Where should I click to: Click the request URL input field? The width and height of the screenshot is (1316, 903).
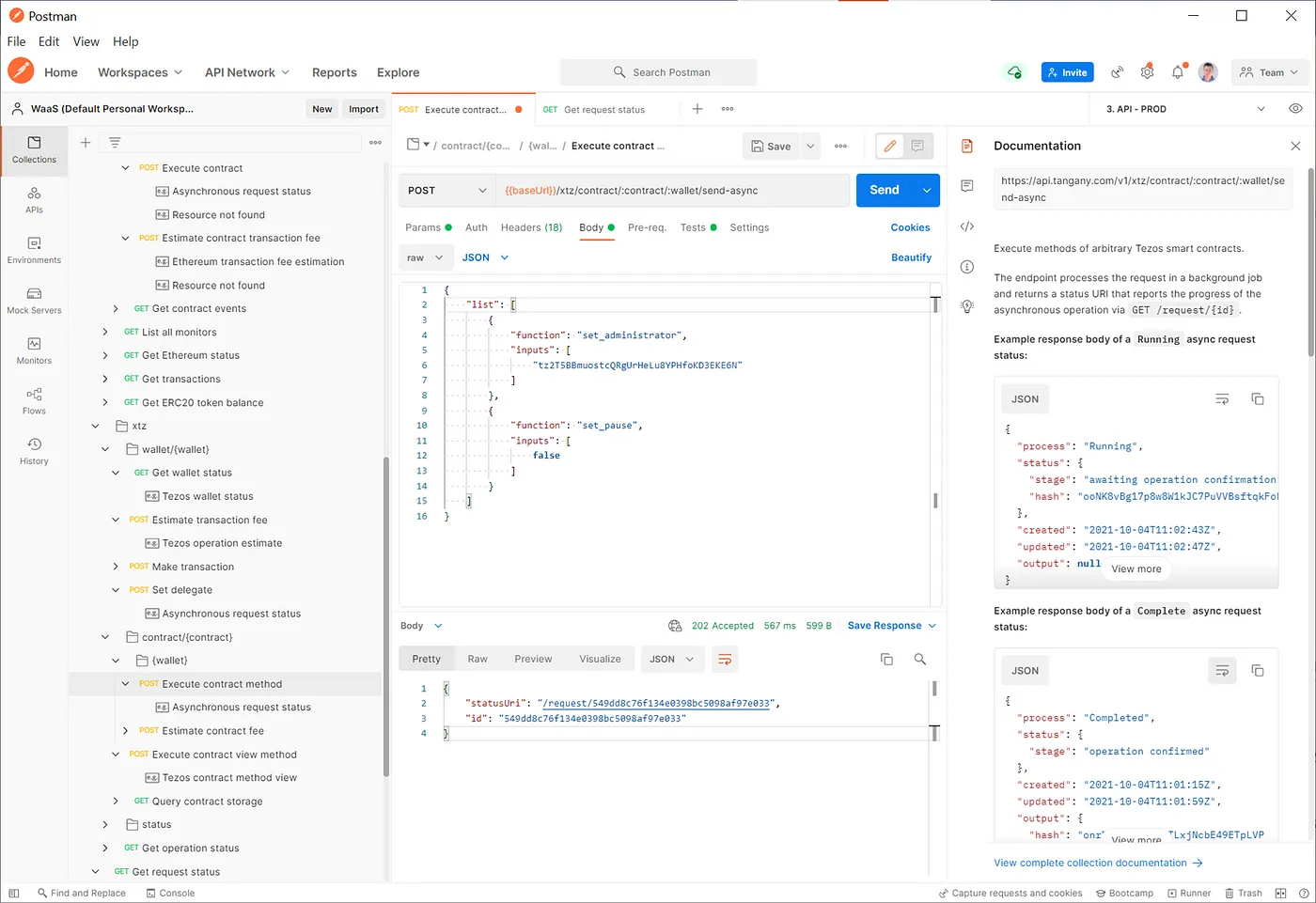672,191
